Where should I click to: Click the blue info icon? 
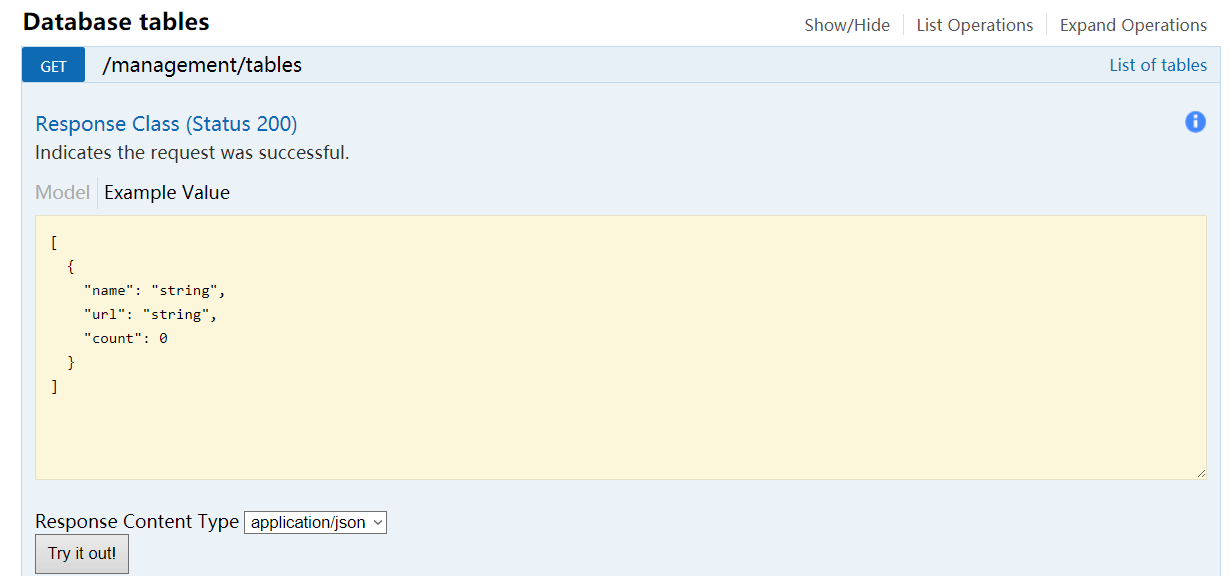tap(1195, 122)
